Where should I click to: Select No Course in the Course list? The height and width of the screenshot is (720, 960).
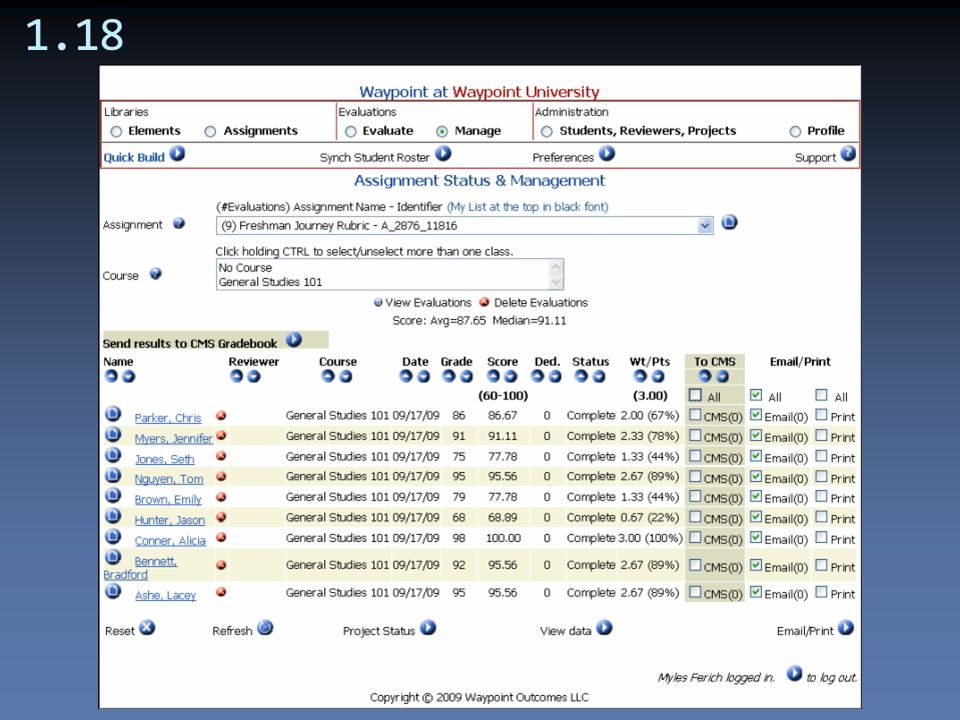click(383, 268)
